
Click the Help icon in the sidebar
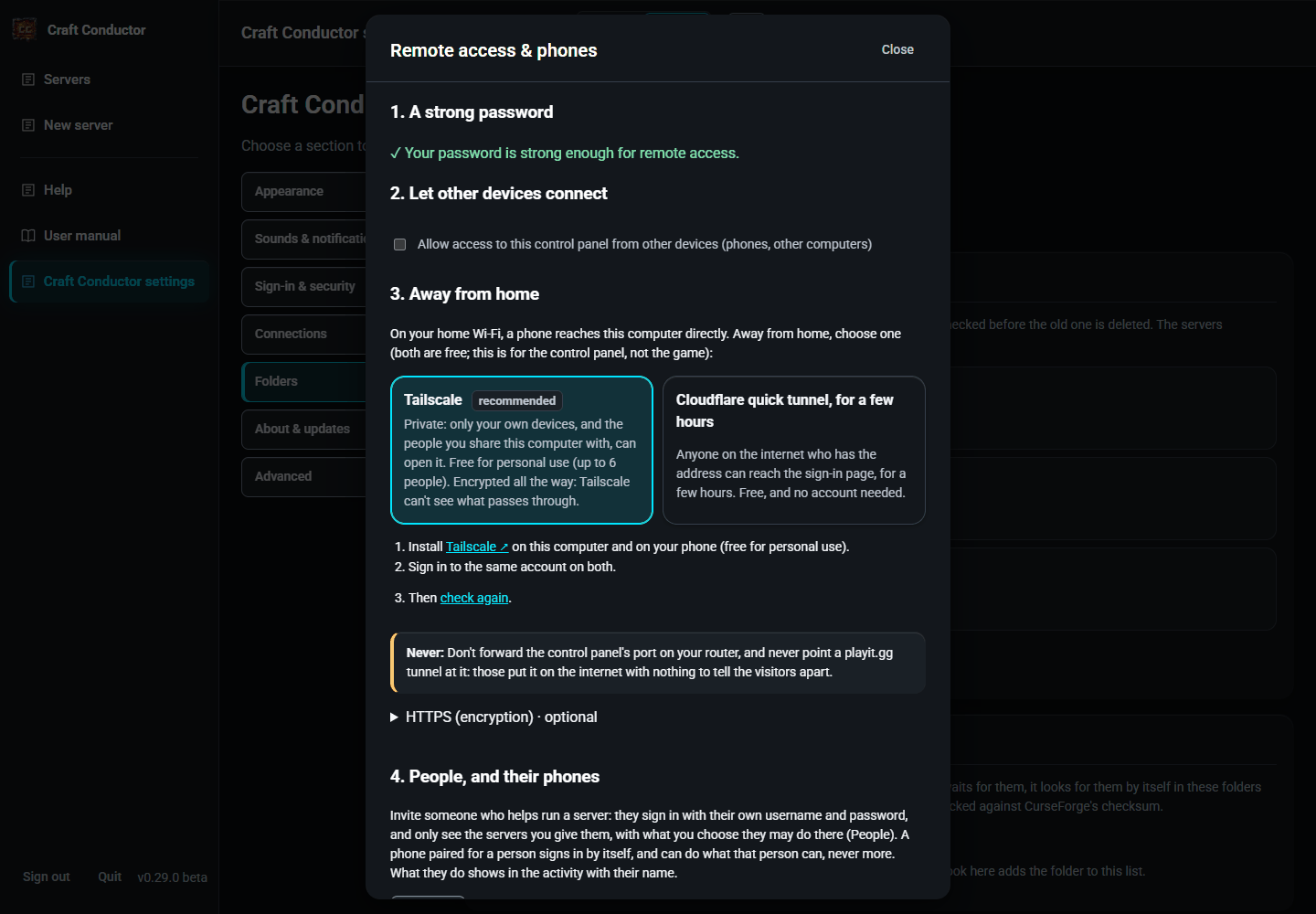(28, 190)
